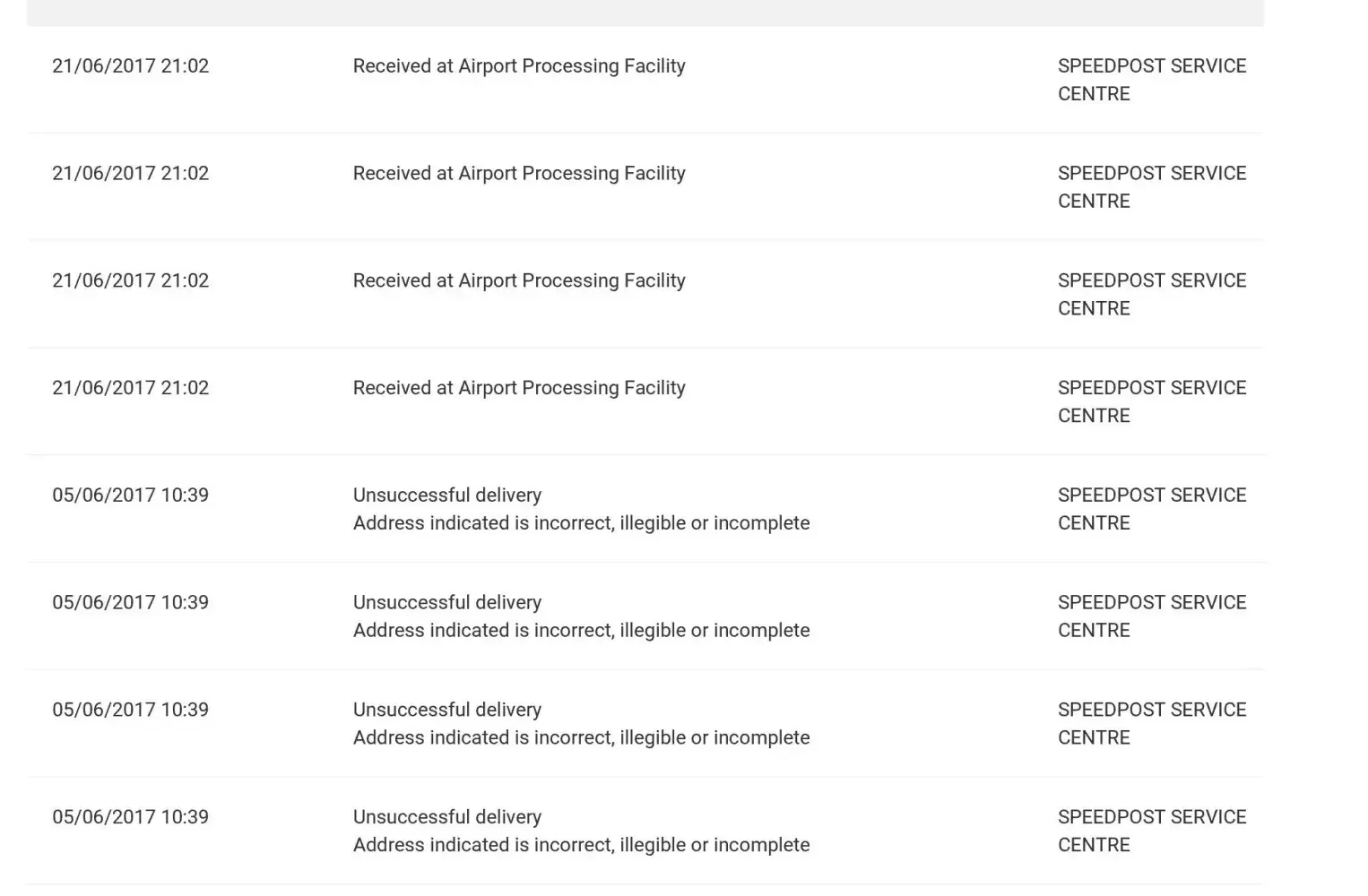Select fourth row's SPEEDPOST SERVICE CENTRE location
1368x896 pixels.
pyautogui.click(x=1151, y=401)
